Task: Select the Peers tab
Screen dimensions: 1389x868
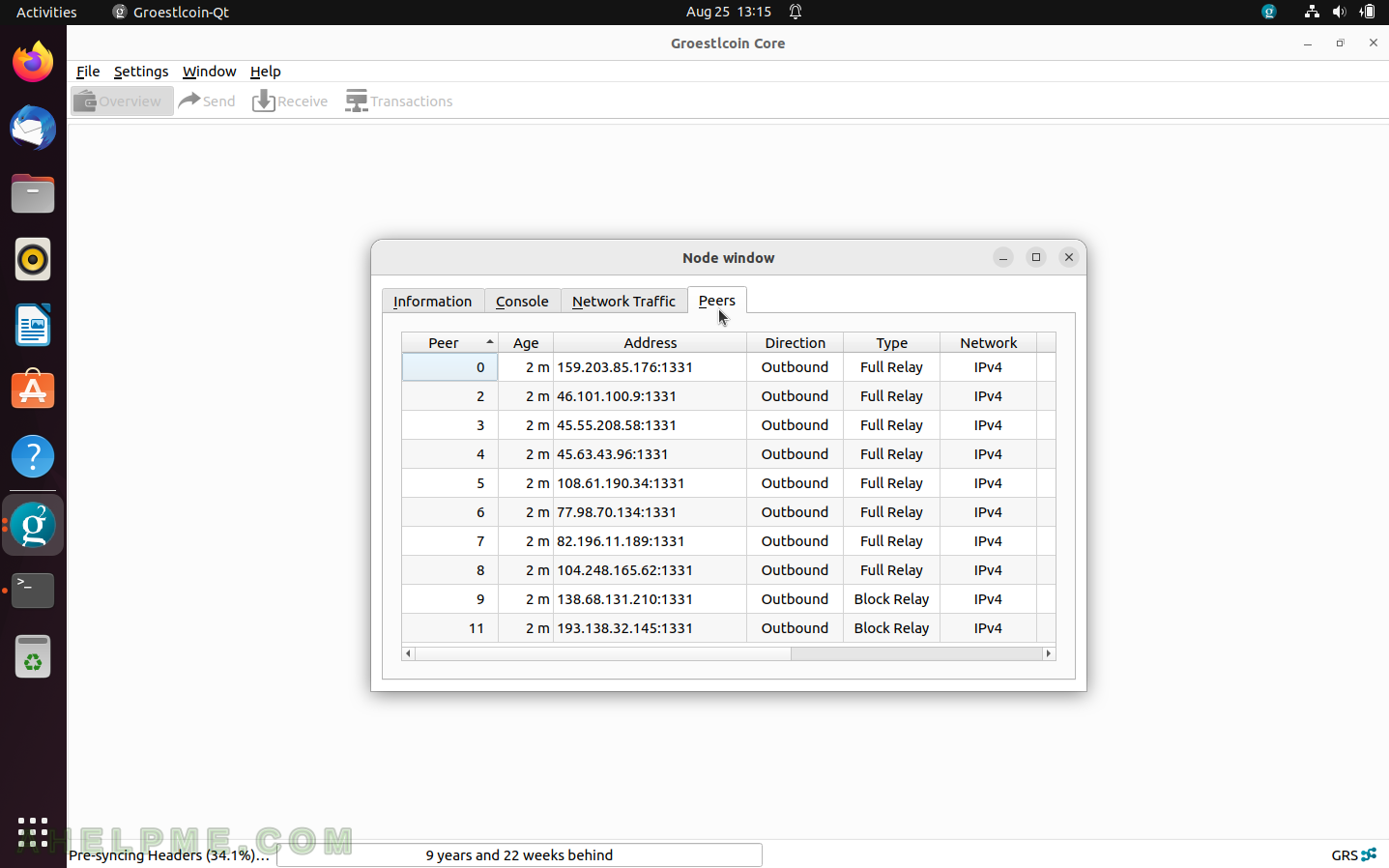Action: pyautogui.click(x=717, y=301)
